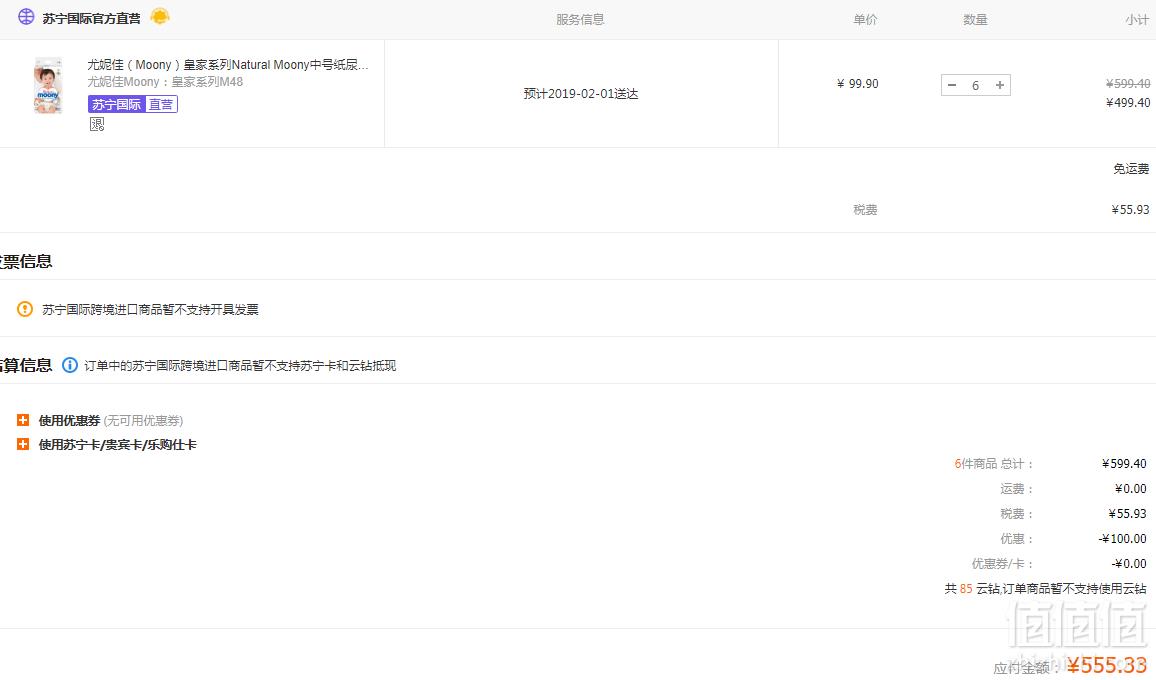The height and width of the screenshot is (680, 1156).
Task: Select the discounted subtotal ¥499.40
Action: point(1128,103)
